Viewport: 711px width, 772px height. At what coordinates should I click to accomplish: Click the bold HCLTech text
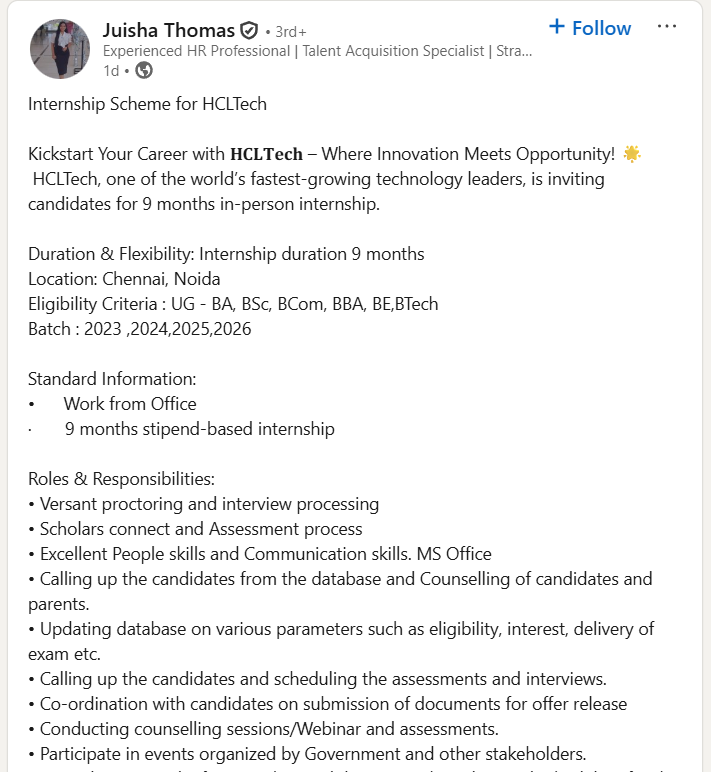click(266, 154)
